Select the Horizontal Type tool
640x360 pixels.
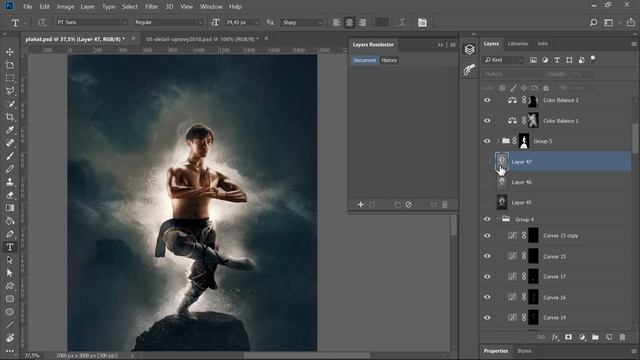10,247
